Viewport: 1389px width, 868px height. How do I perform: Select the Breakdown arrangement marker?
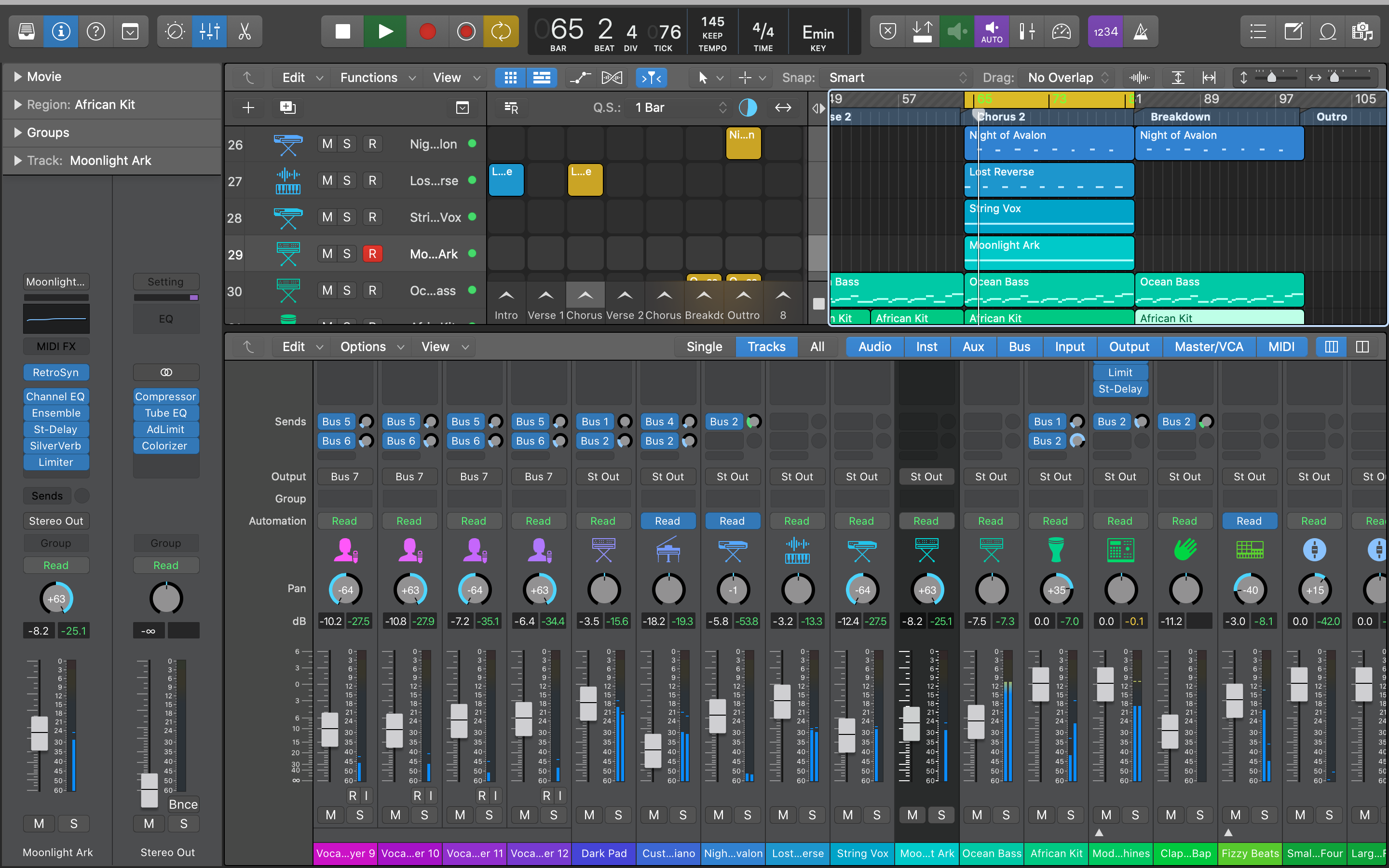click(1180, 117)
